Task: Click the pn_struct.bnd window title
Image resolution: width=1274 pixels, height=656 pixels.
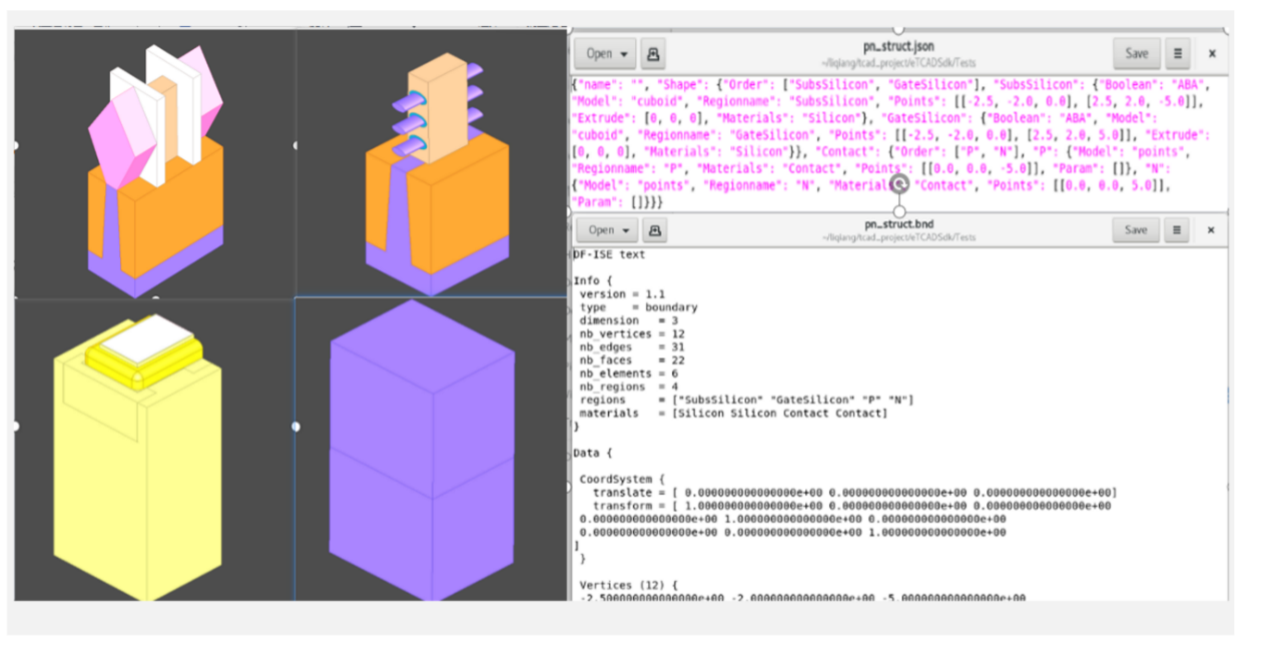Action: tap(898, 225)
